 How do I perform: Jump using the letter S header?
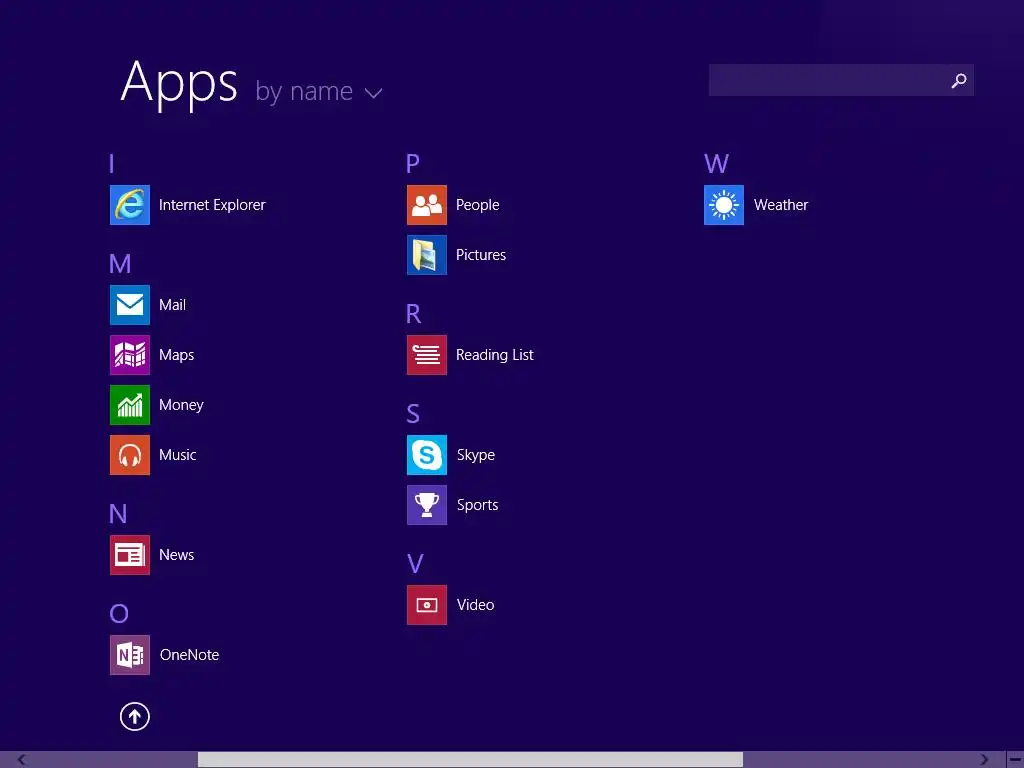coord(413,414)
